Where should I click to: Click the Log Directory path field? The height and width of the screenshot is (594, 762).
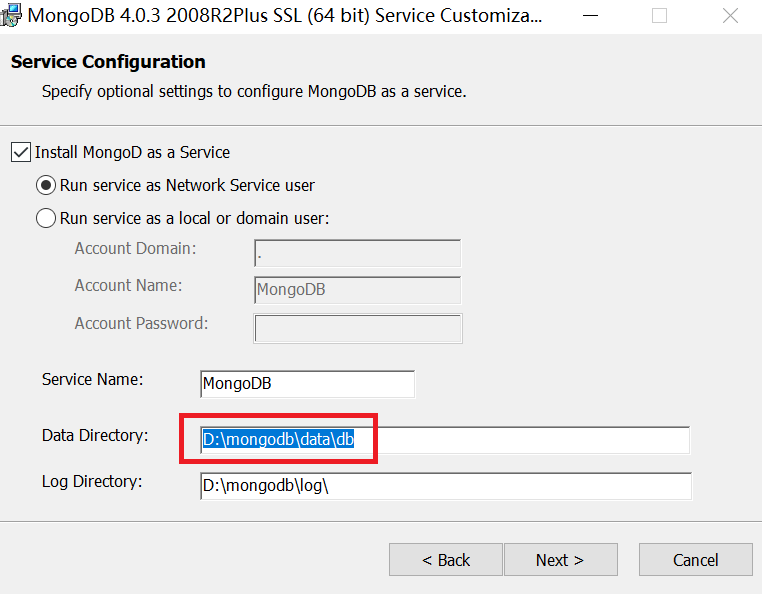coord(445,486)
